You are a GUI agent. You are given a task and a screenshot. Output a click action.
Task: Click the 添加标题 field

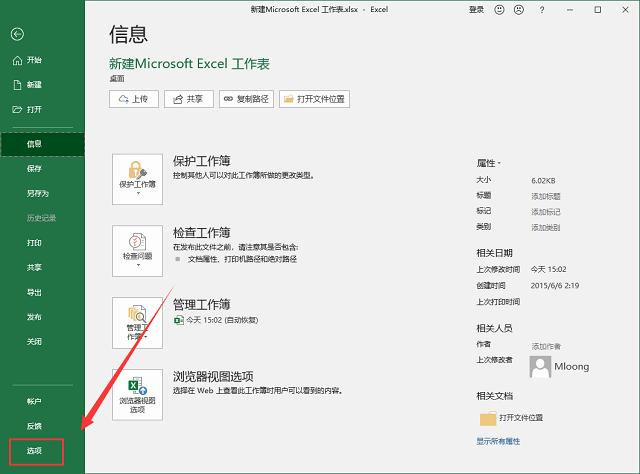point(546,196)
